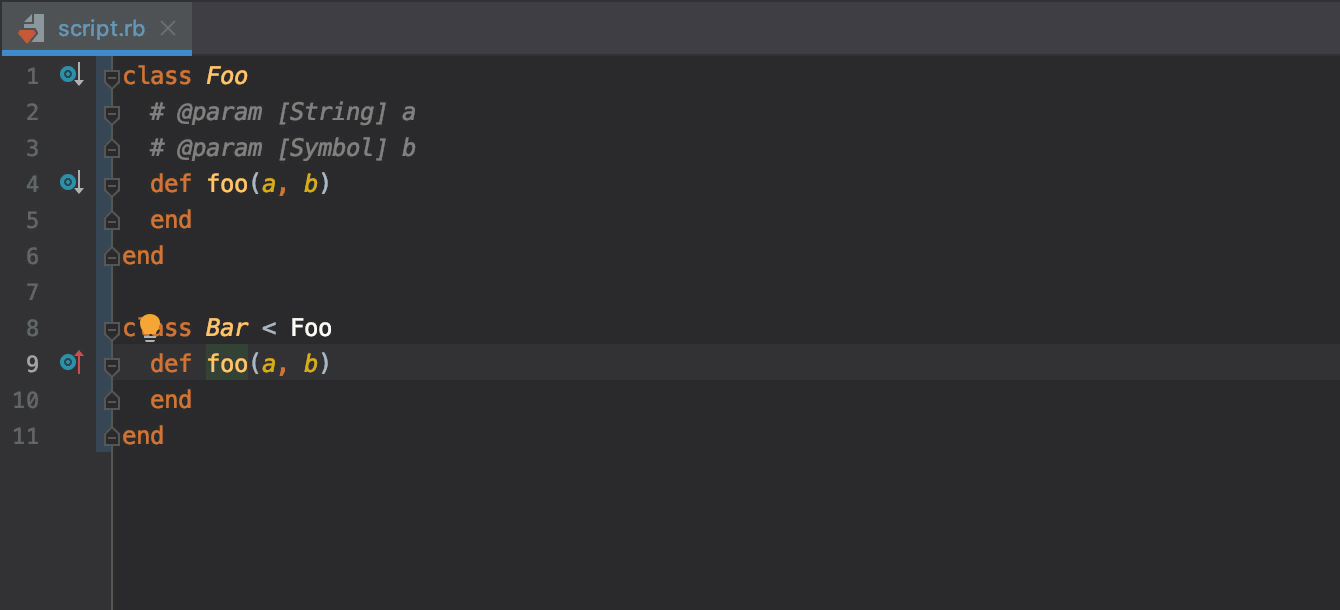Click the end fold marker on line 11

point(112,437)
